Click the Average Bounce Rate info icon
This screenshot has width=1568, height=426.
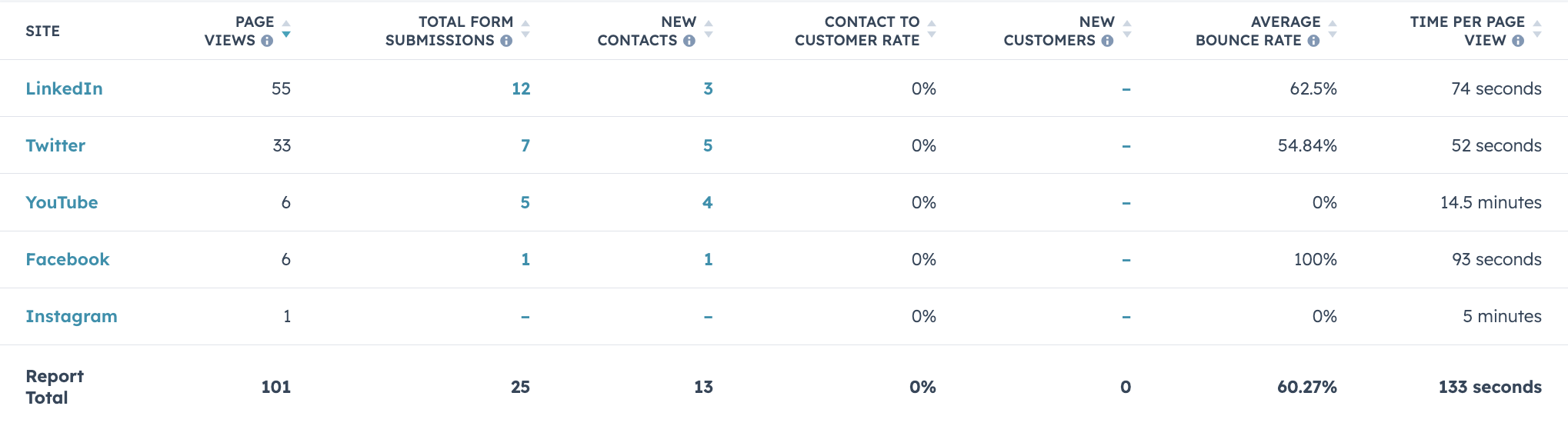[x=1313, y=41]
